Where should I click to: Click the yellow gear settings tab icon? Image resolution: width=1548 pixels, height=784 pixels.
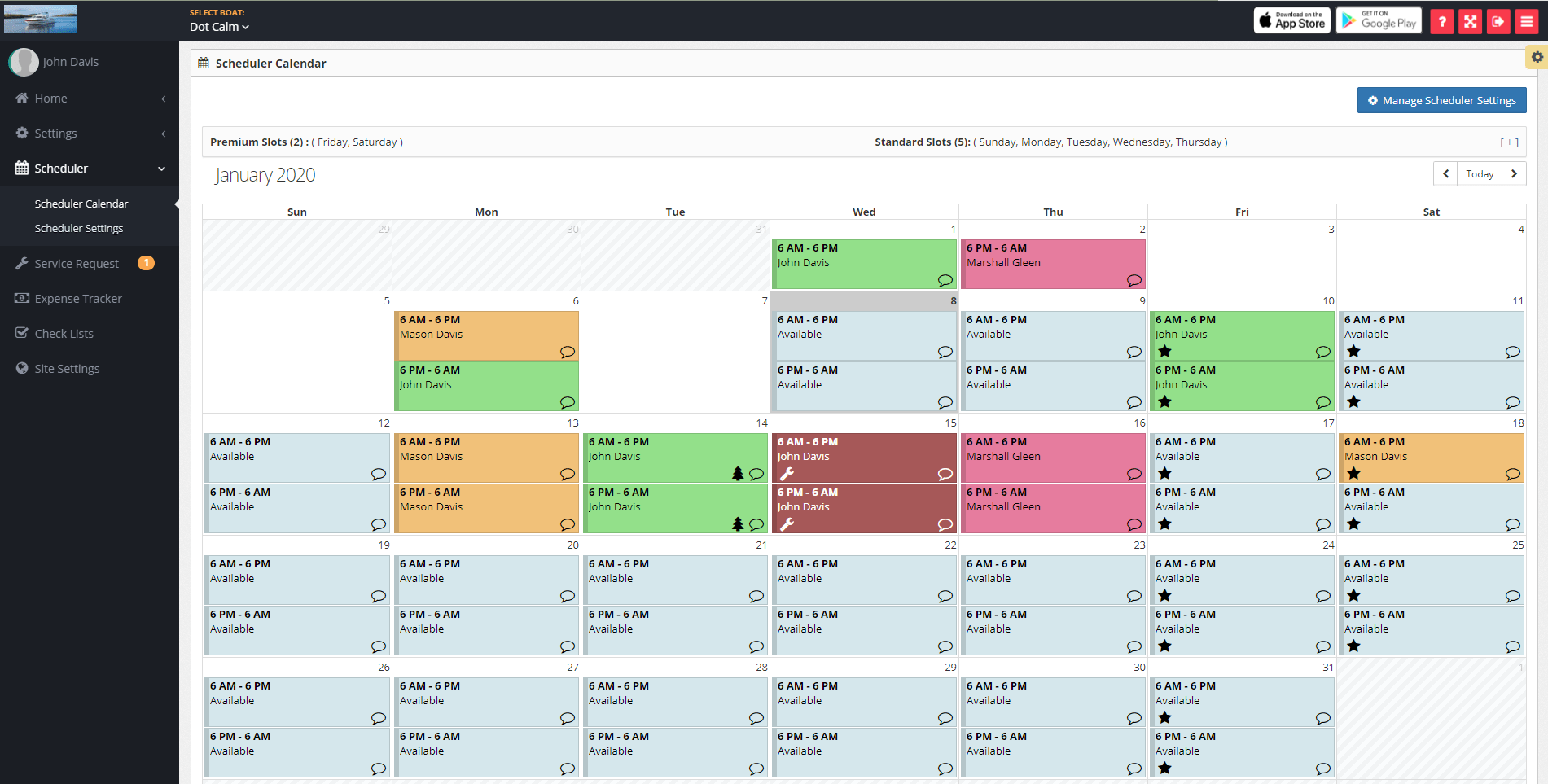pos(1537,57)
